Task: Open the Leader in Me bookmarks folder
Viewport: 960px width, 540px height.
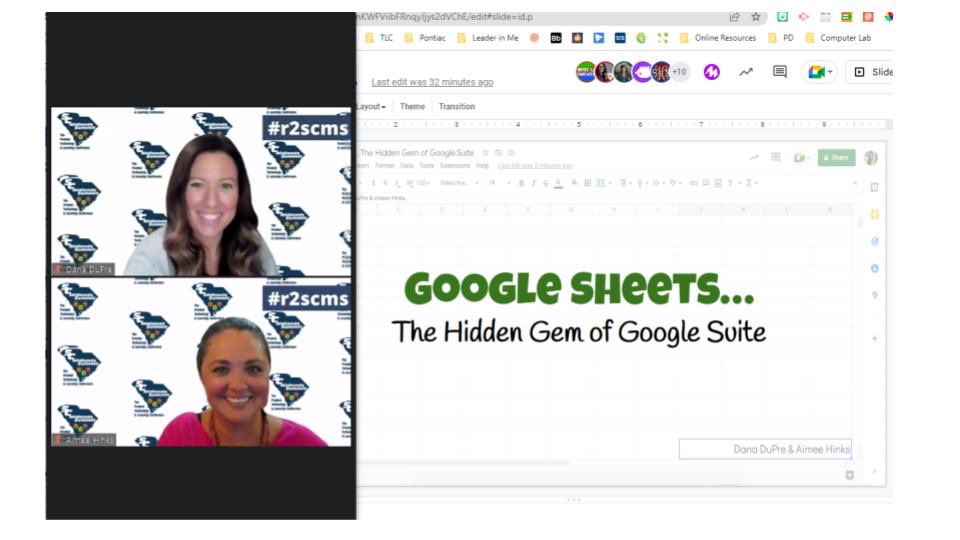Action: point(489,38)
